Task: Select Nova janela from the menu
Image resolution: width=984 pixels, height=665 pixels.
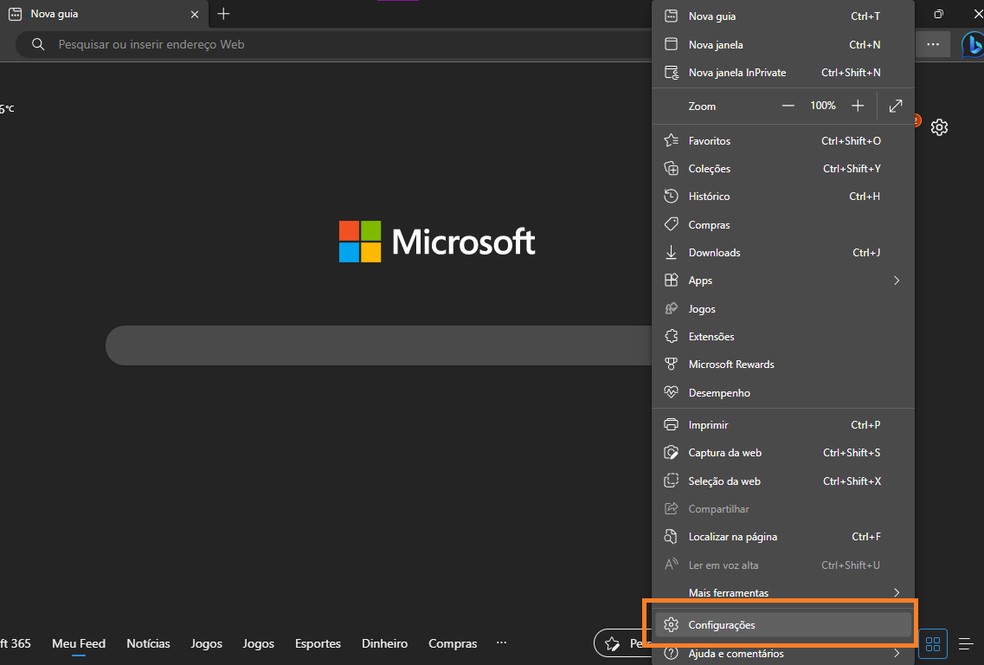Action: click(783, 45)
